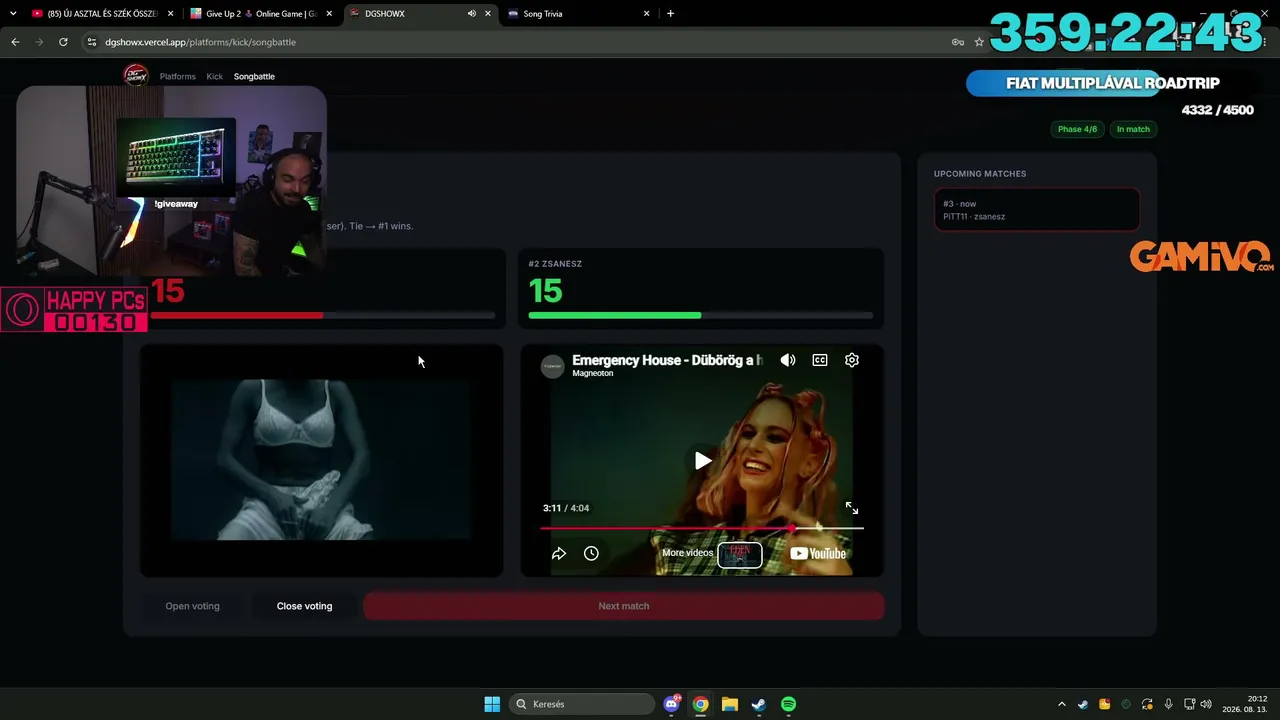Open Steam from the taskbar
Image resolution: width=1280 pixels, height=720 pixels.
[x=759, y=704]
